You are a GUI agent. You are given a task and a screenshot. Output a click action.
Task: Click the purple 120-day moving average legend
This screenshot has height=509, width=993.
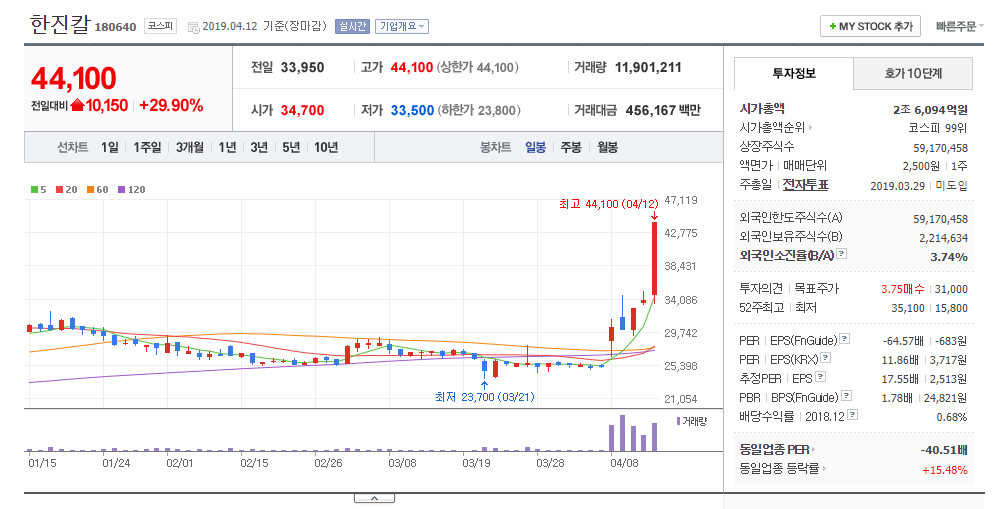[132, 189]
